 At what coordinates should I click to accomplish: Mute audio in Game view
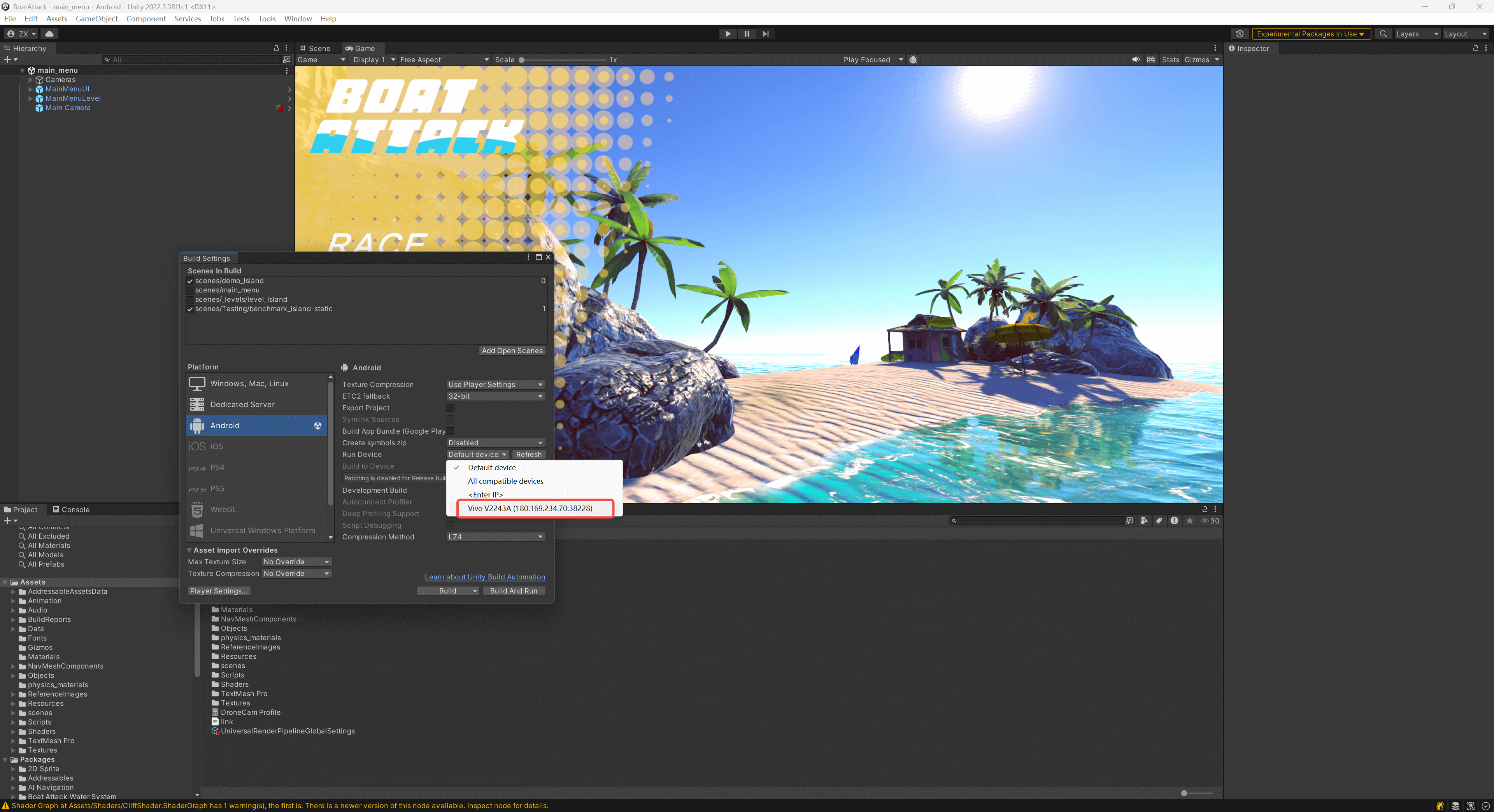click(1135, 60)
